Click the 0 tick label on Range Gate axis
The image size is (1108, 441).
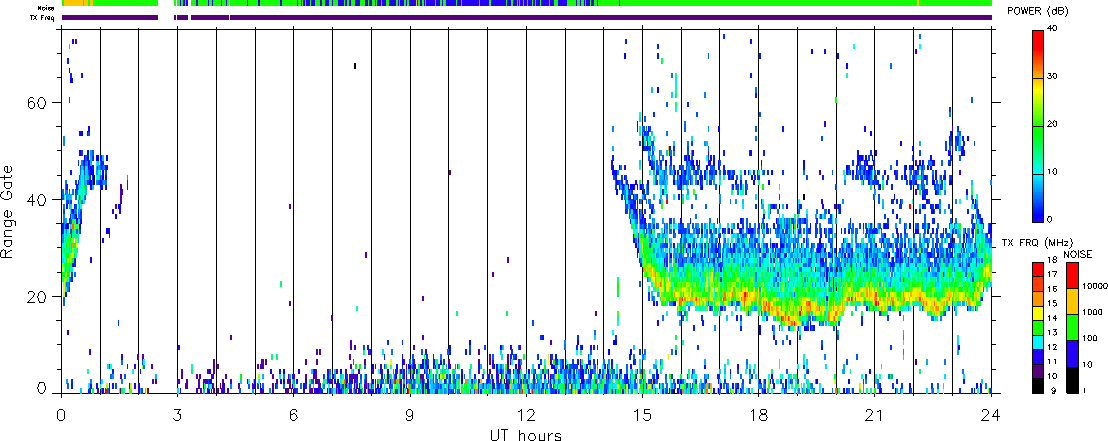[42, 389]
